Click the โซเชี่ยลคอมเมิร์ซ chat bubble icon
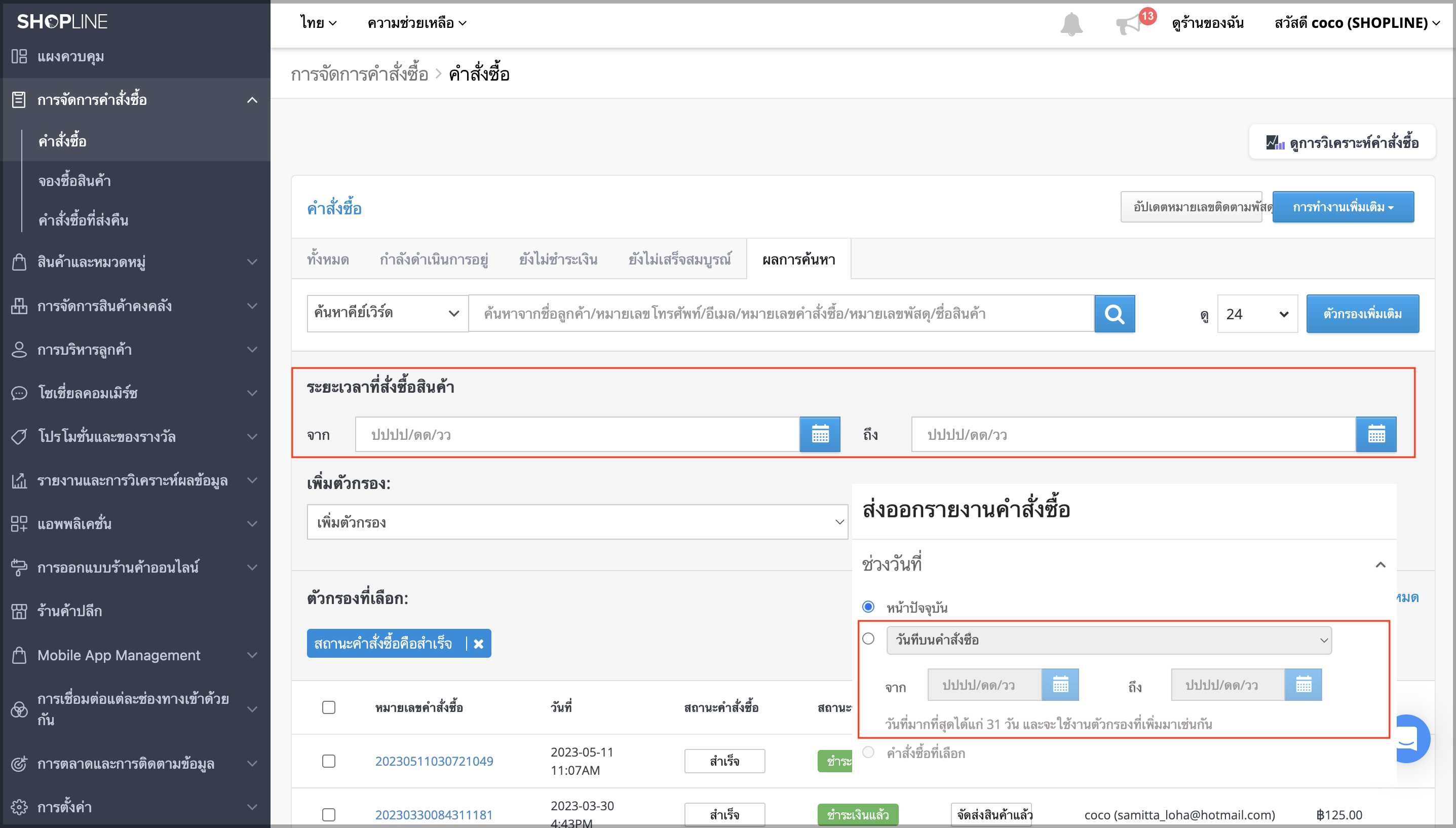Screen dimensions: 1456x828 [19, 393]
